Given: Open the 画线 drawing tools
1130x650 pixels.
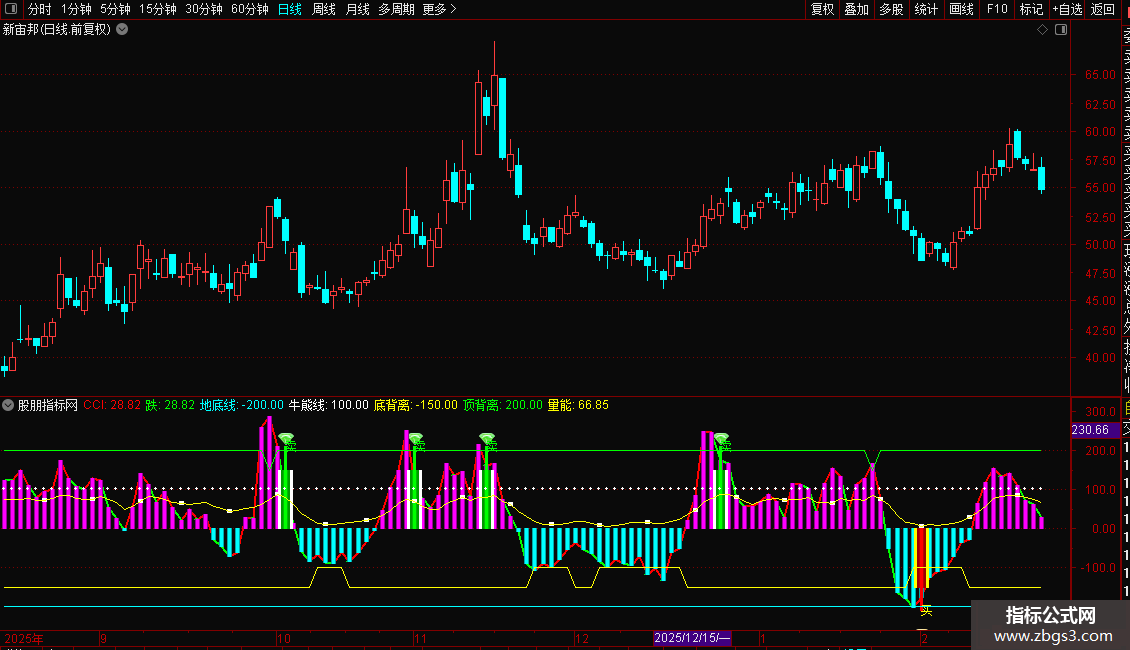Looking at the screenshot, I should tap(961, 9).
